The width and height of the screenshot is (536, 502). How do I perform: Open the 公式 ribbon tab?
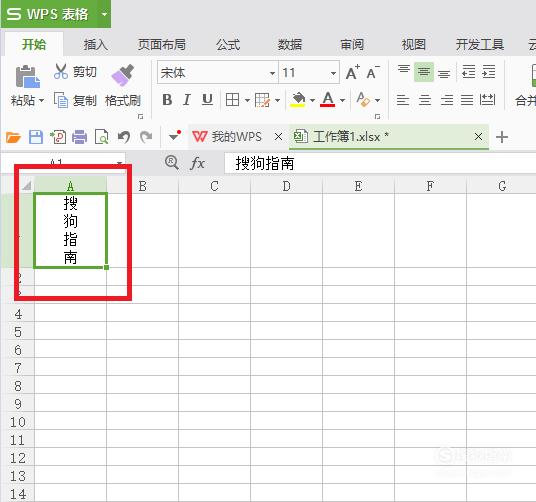[x=228, y=44]
